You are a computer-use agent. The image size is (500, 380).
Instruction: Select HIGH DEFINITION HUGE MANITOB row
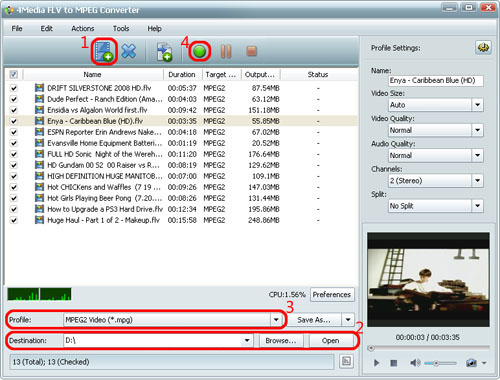pyautogui.click(x=182, y=176)
